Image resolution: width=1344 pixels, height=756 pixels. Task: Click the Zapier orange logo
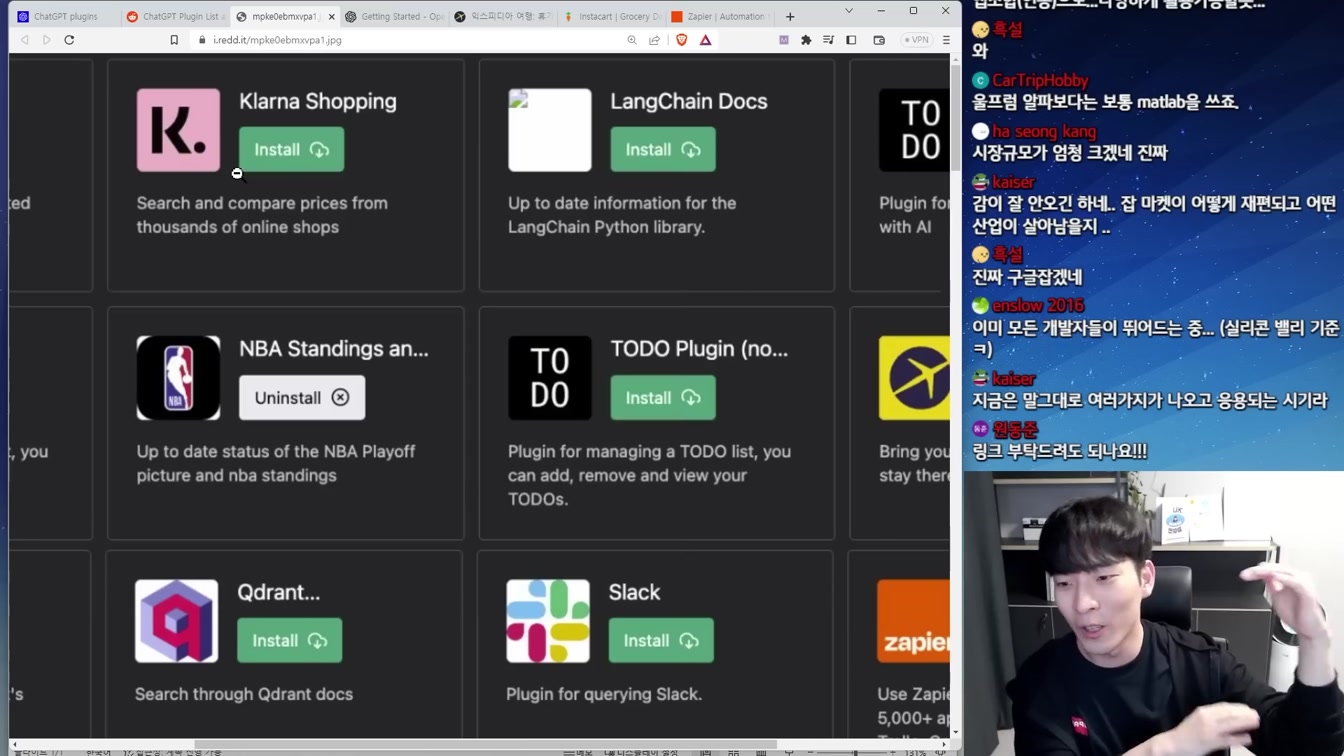click(x=913, y=621)
